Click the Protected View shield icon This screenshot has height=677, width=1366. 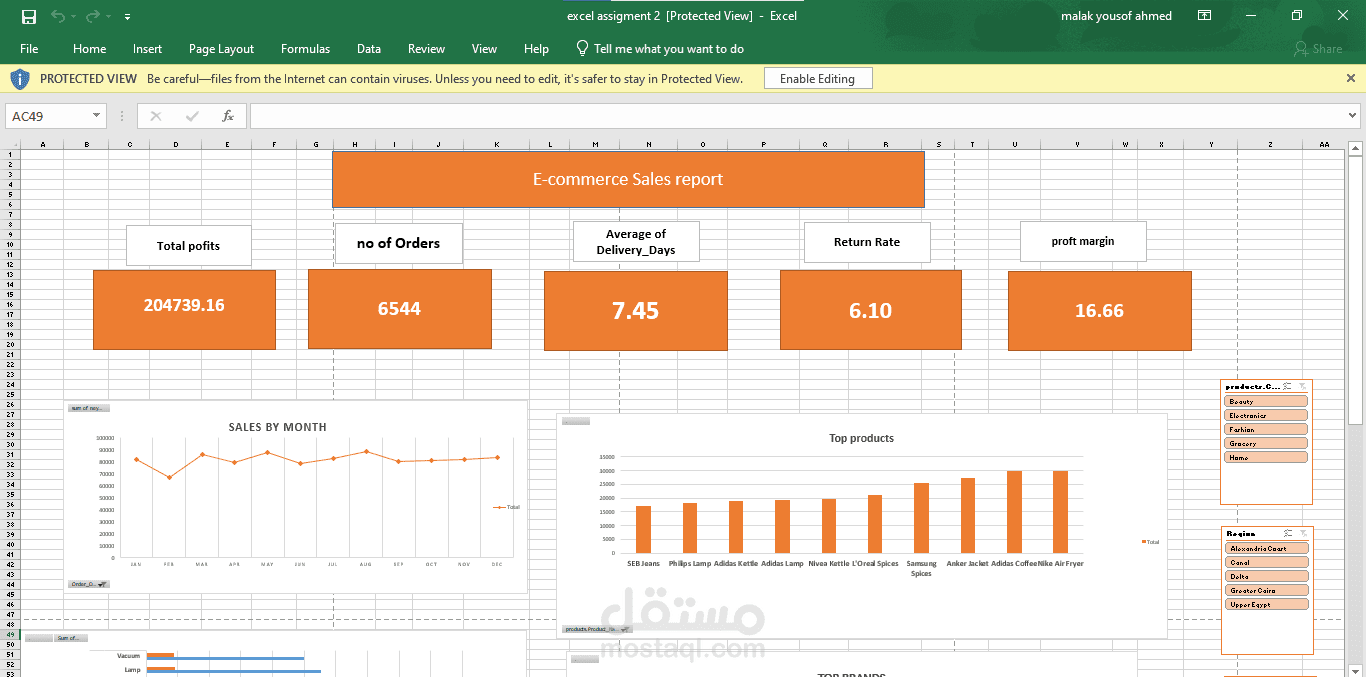click(20, 78)
